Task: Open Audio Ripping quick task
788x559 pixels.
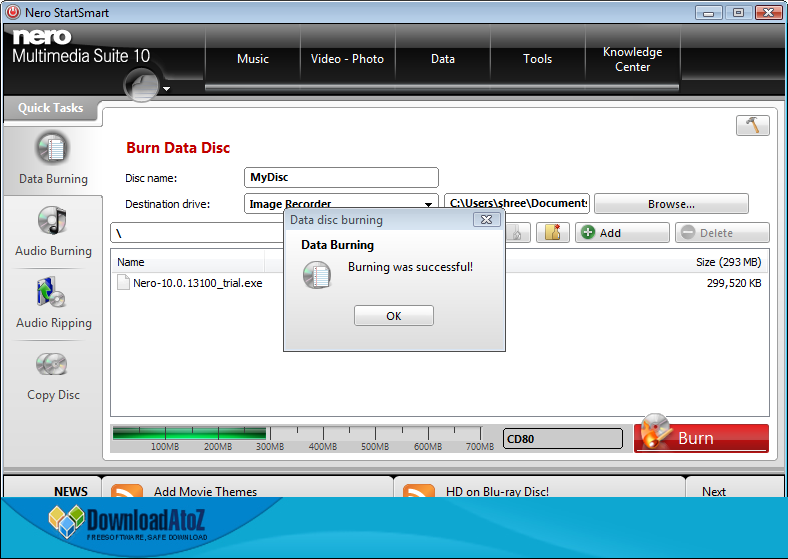Action: tap(53, 303)
